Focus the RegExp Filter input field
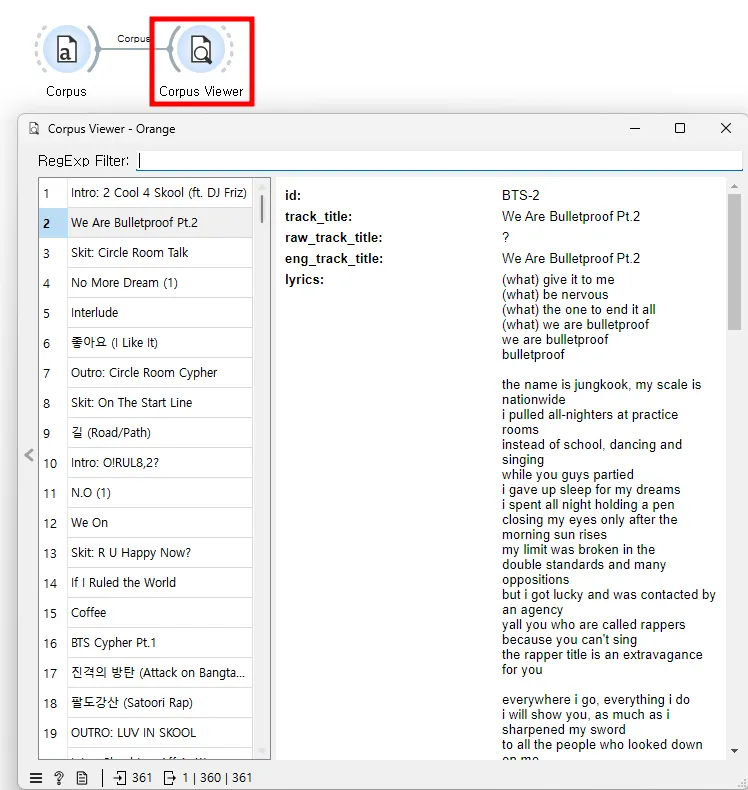Screen dimensions: 748x790 click(439, 161)
